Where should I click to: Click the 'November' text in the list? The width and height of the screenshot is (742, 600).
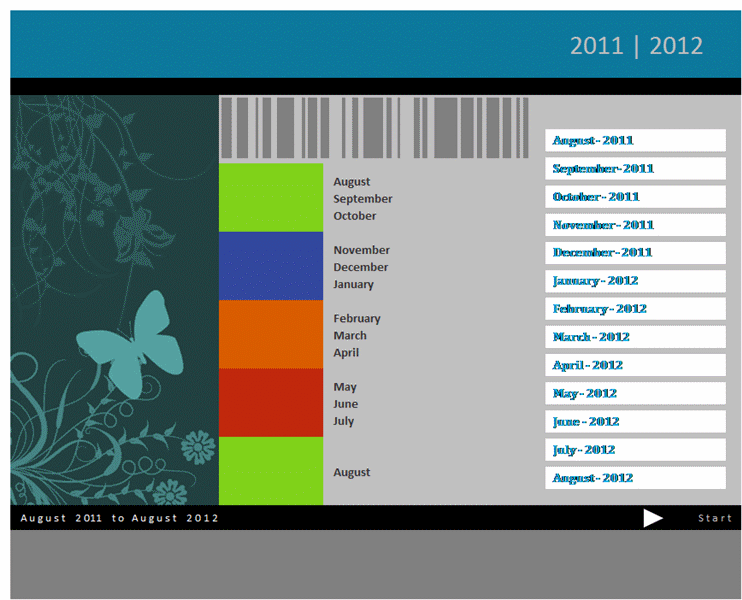[362, 250]
